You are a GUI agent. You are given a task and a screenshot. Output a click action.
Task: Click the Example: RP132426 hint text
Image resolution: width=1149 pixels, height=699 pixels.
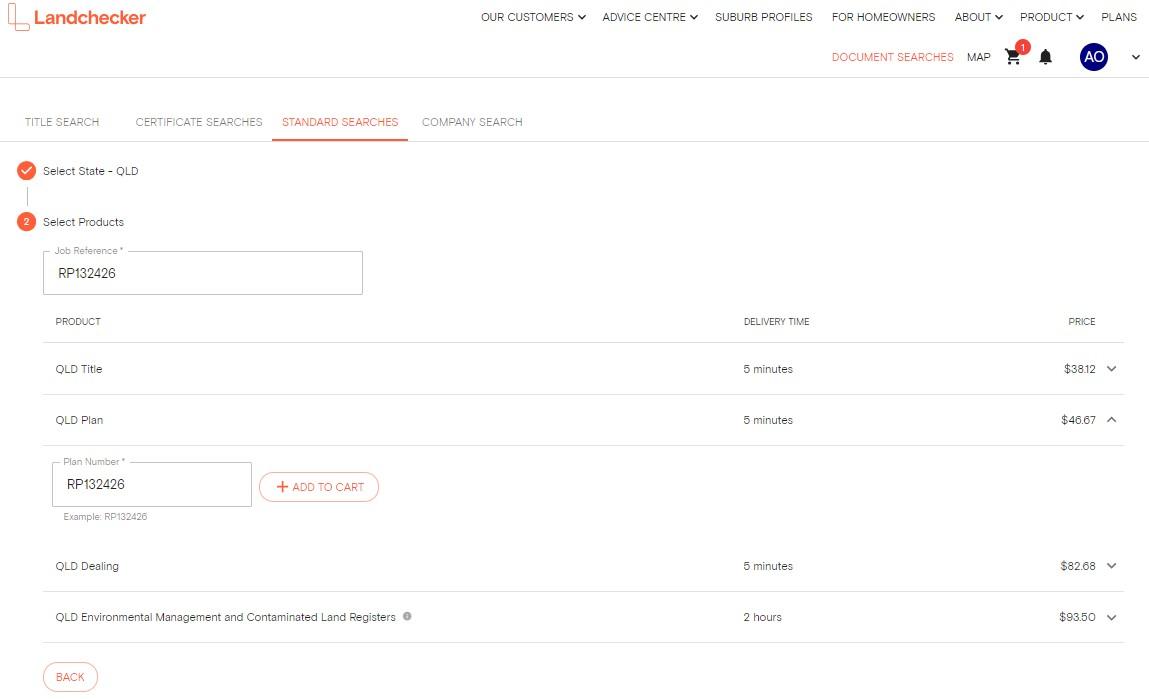point(105,517)
